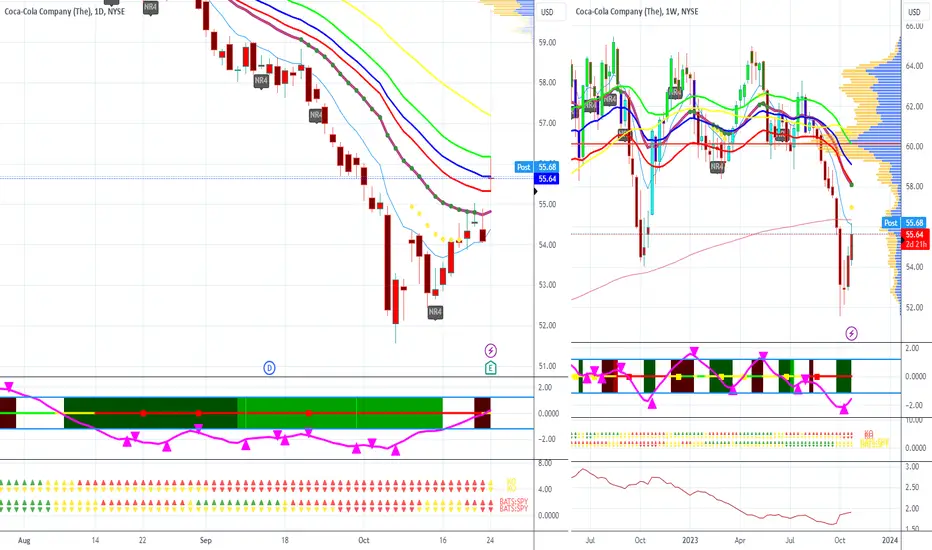The height and width of the screenshot is (550, 932).
Task: Open the USD currency selector on the 1W chart
Action: [x=914, y=12]
